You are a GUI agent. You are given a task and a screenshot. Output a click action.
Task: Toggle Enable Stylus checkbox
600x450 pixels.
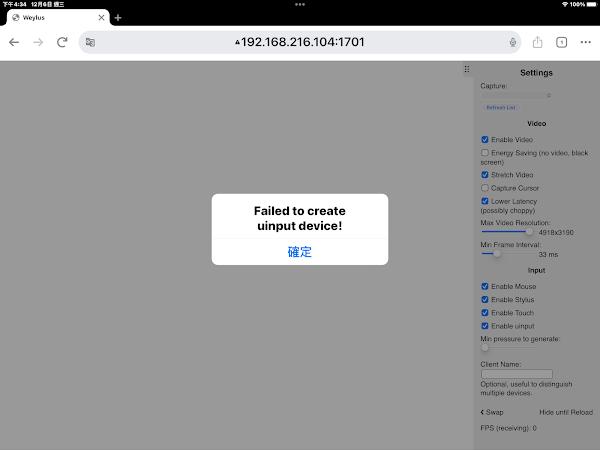485,299
